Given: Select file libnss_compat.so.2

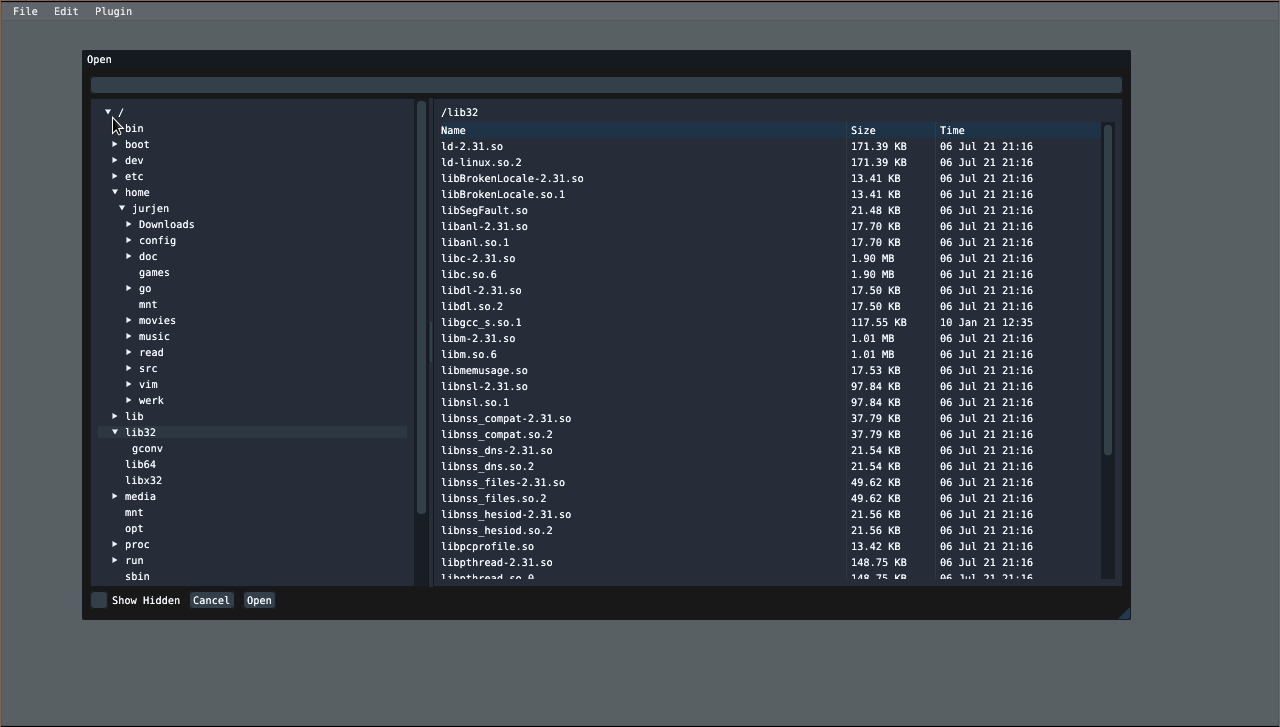Looking at the screenshot, I should (497, 434).
